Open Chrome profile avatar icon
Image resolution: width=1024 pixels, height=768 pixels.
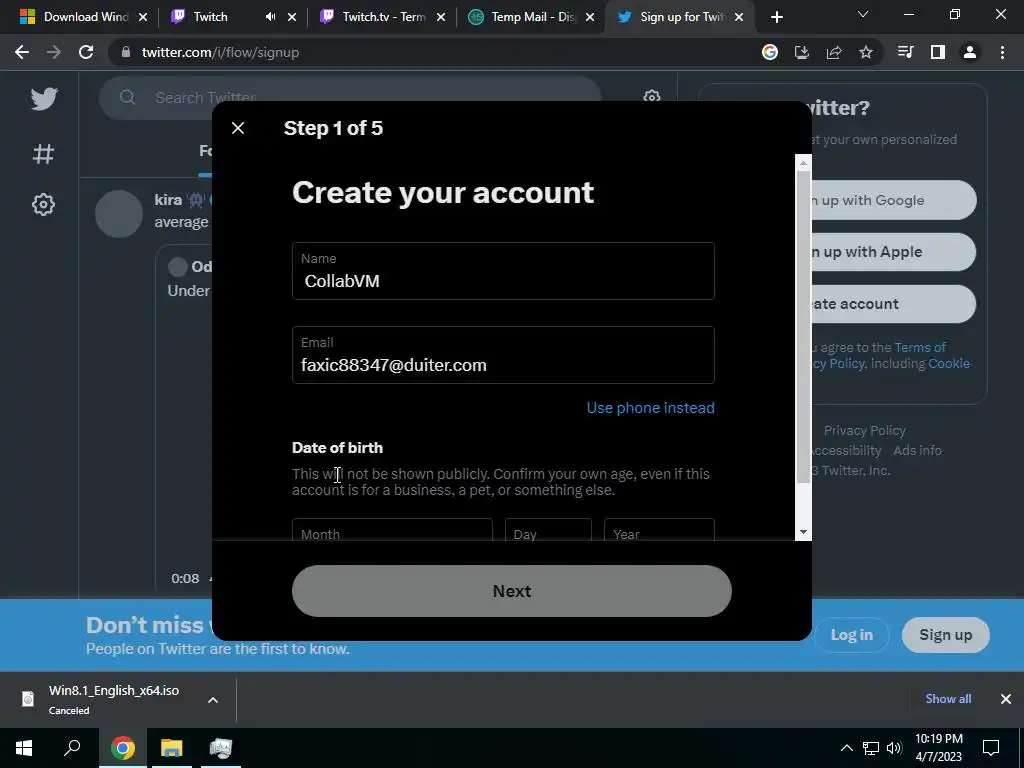[970, 52]
